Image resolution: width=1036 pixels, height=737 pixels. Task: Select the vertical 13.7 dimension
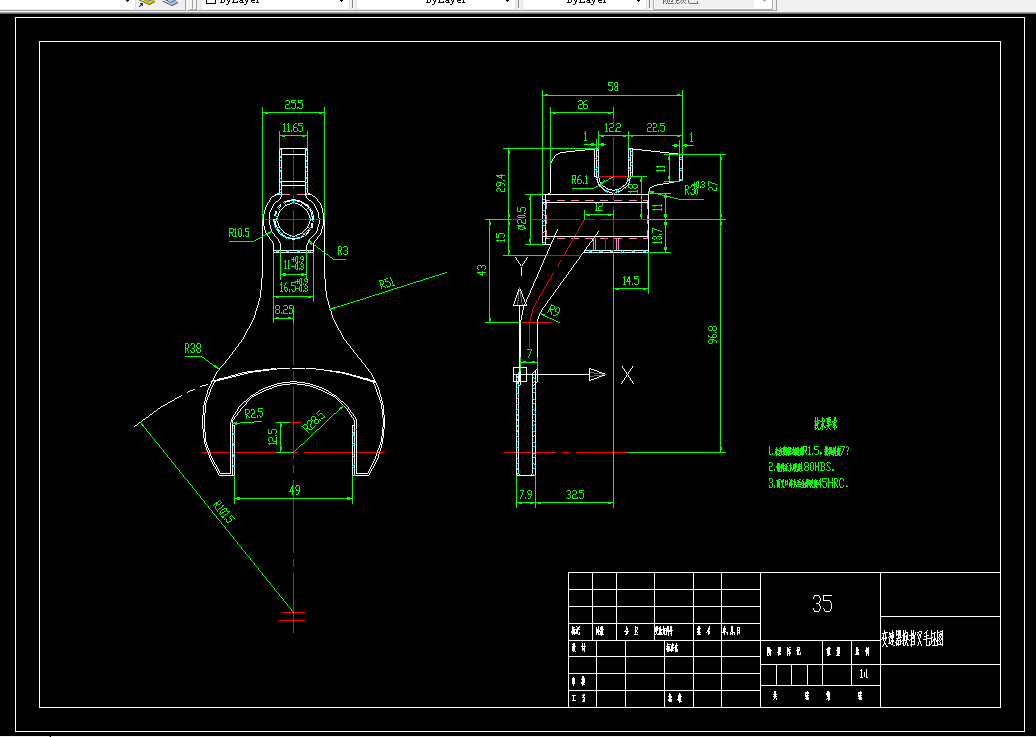click(656, 235)
